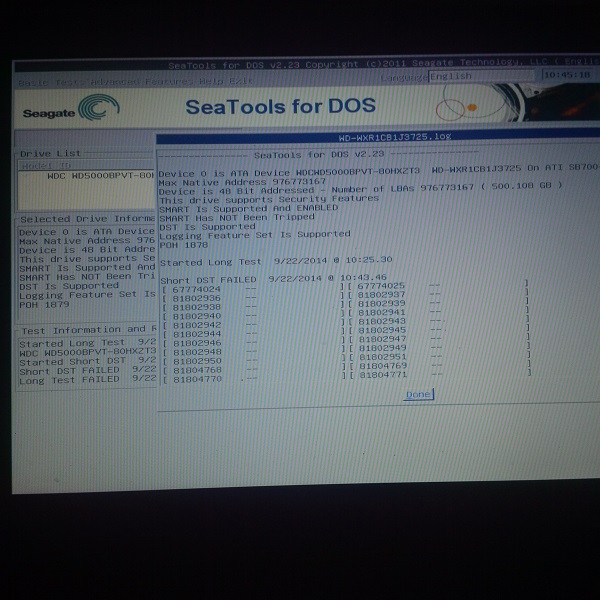Click 'DST Is Supported' in Selected Drive Information
The height and width of the screenshot is (600, 600).
69,286
